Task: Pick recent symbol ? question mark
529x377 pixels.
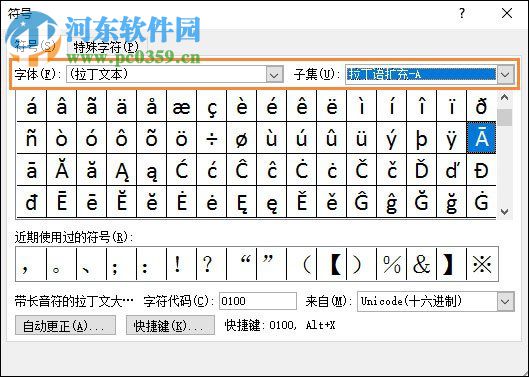Action: click(x=212, y=264)
